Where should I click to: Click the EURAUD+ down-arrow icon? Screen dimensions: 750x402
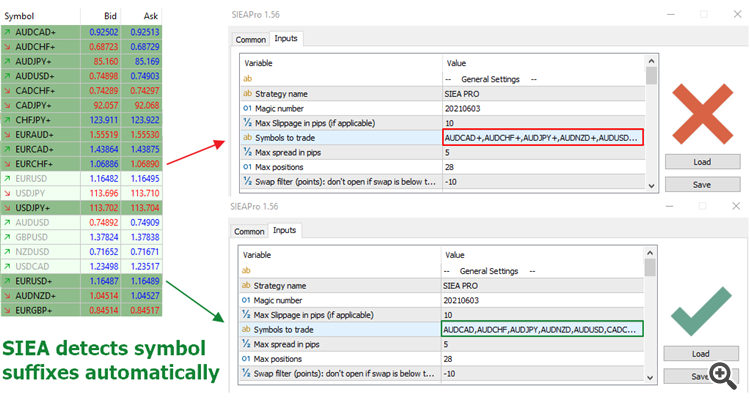(x=7, y=135)
